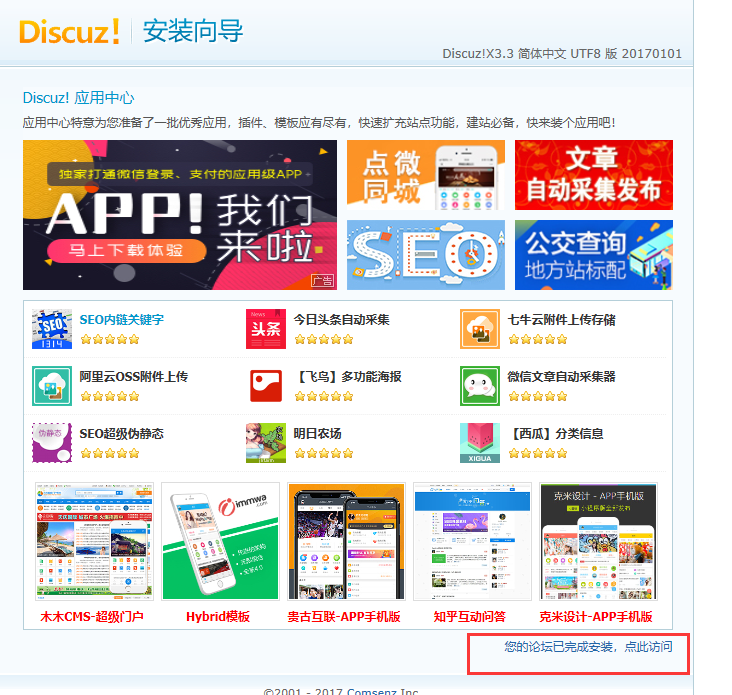Open the 今日头条自动采集 title link

point(341,320)
